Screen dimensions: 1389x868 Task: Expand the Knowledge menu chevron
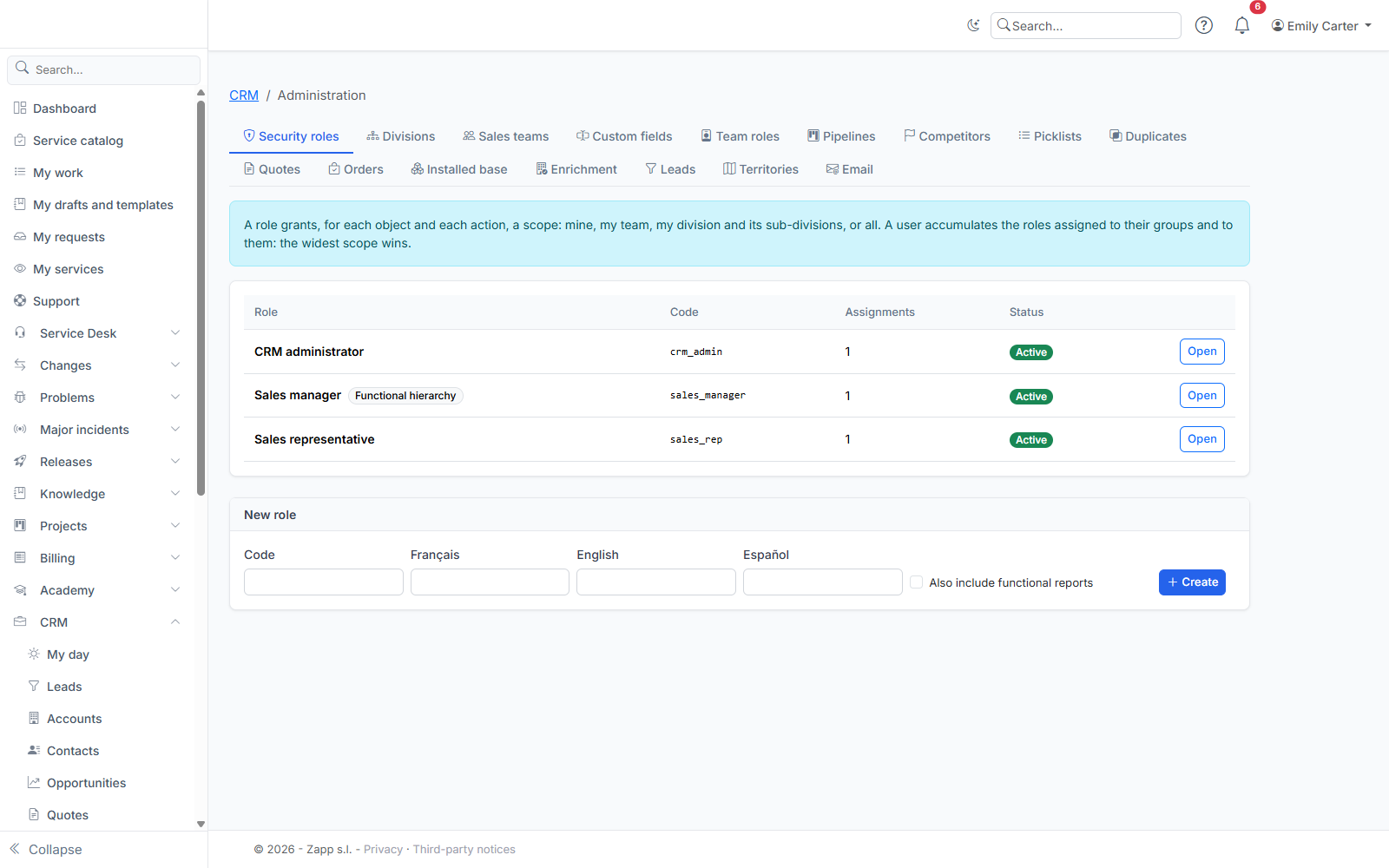[x=175, y=494]
